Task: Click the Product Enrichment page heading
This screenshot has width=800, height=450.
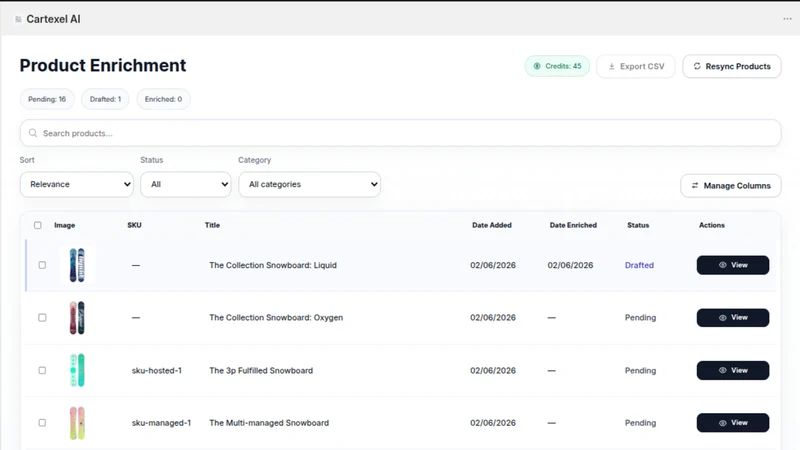Action: pyautogui.click(x=103, y=65)
